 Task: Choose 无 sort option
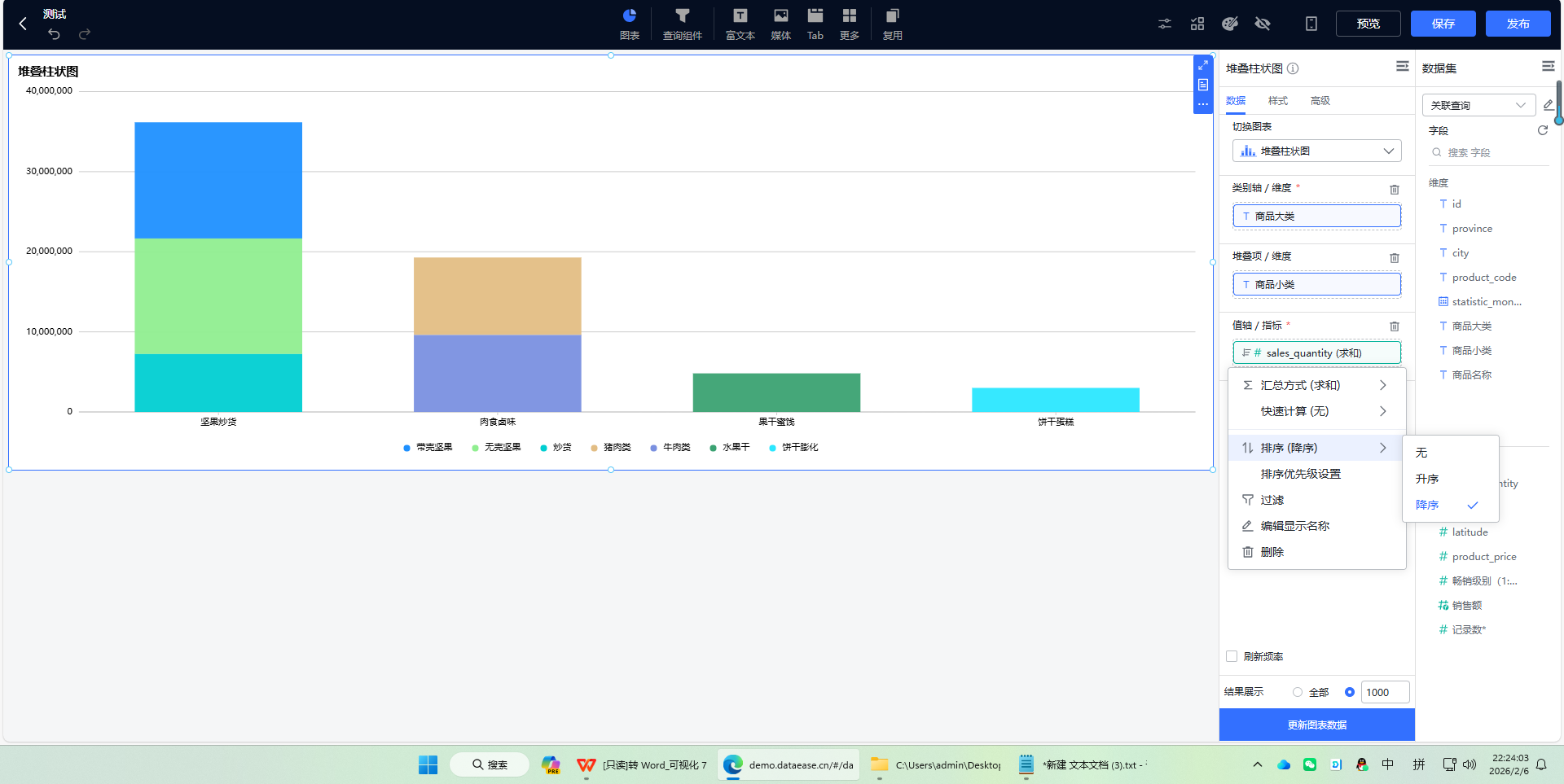click(x=1450, y=453)
